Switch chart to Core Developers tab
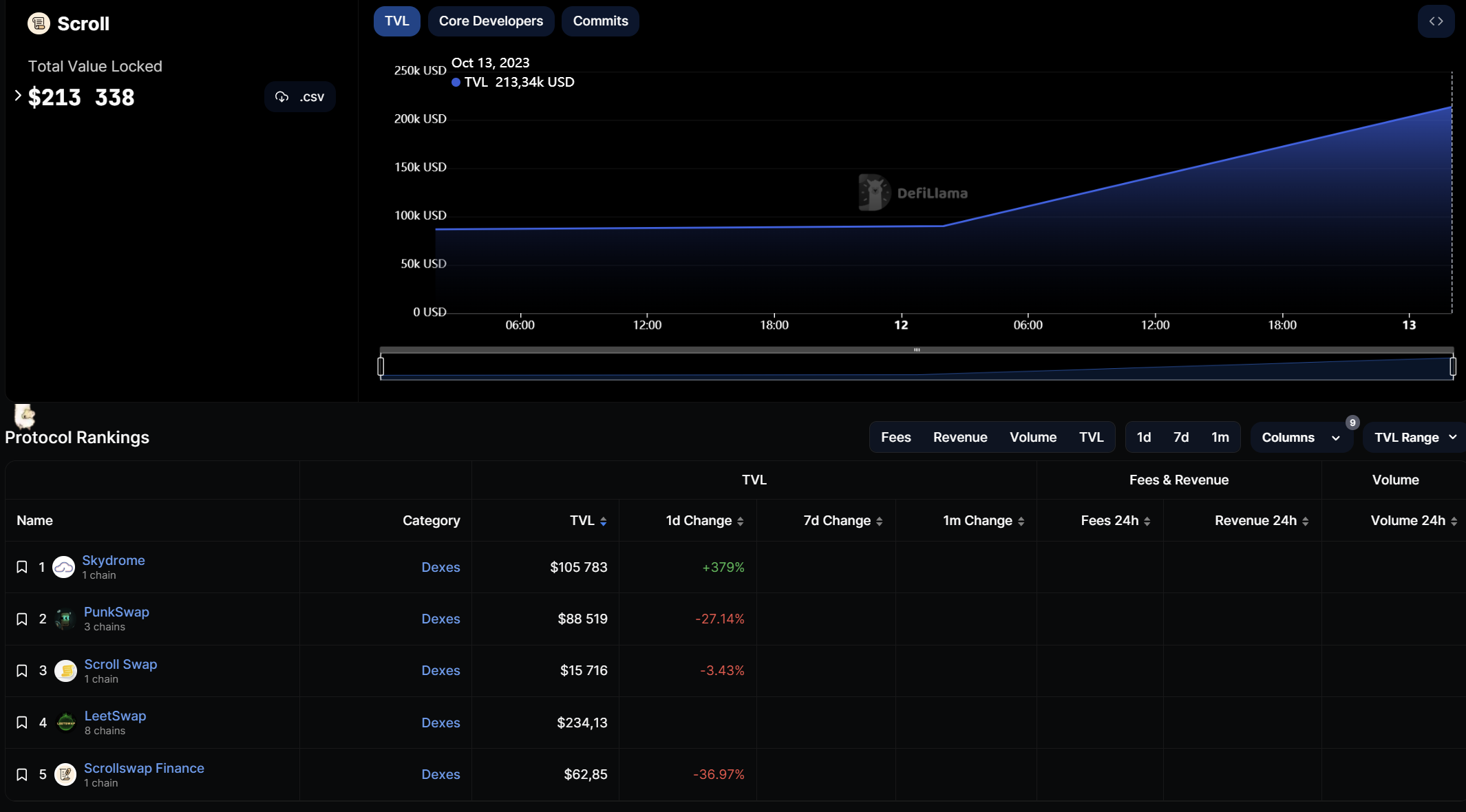 (491, 21)
